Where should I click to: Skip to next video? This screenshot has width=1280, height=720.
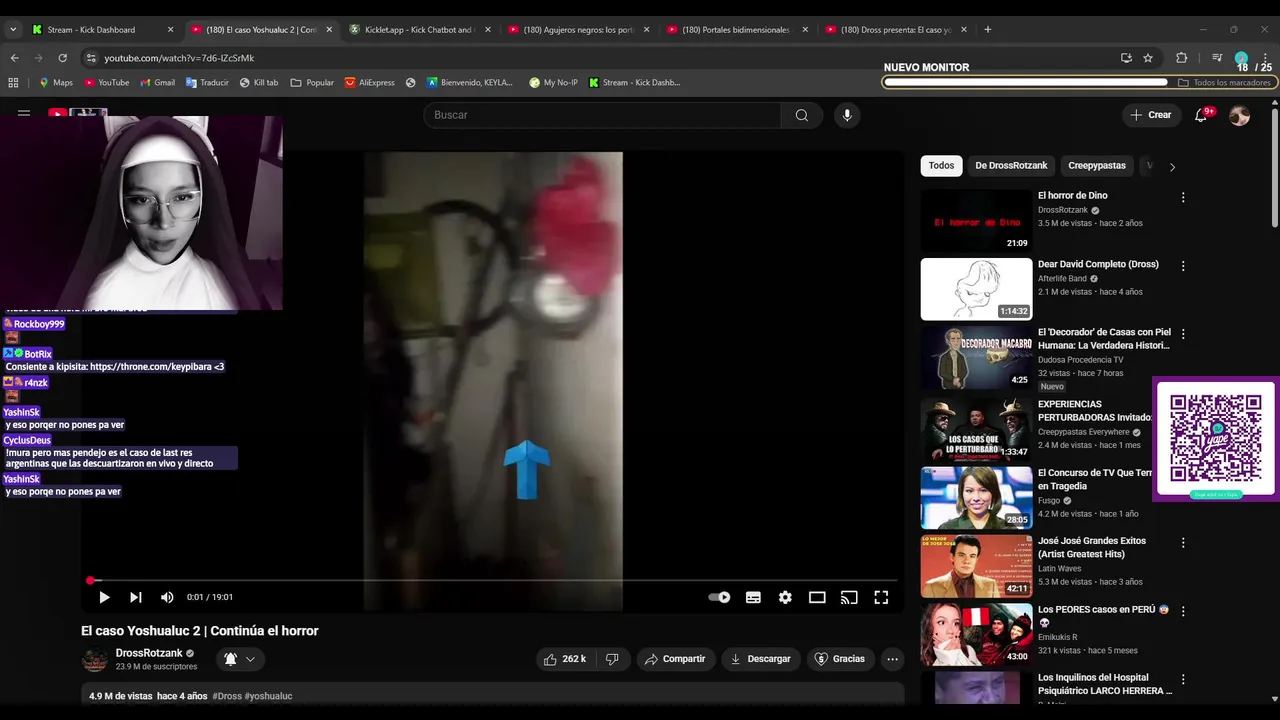coord(136,597)
